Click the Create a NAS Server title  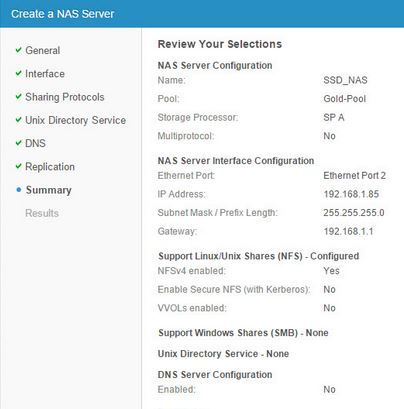(63, 14)
